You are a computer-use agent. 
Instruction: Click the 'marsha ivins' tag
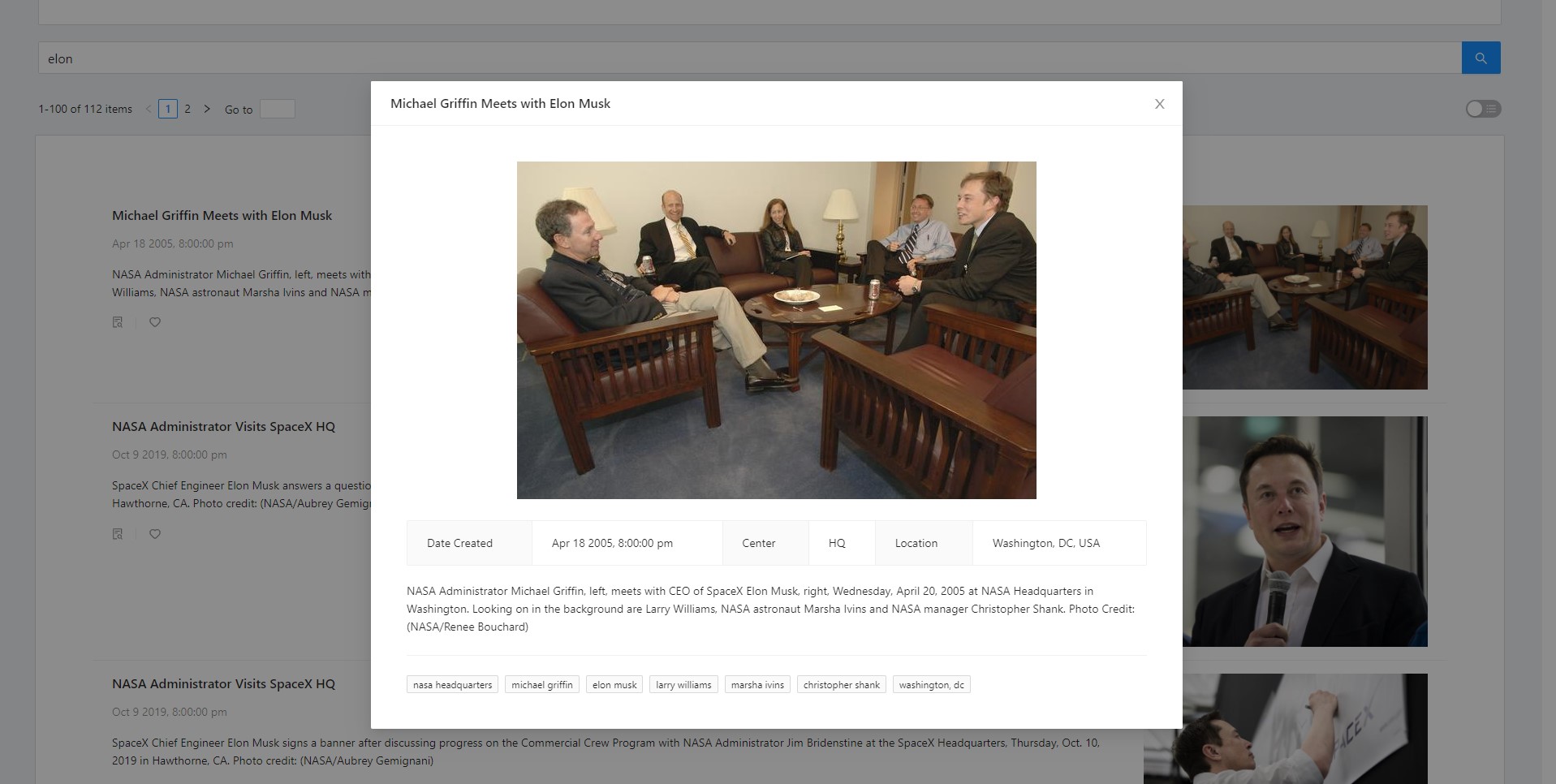point(757,685)
